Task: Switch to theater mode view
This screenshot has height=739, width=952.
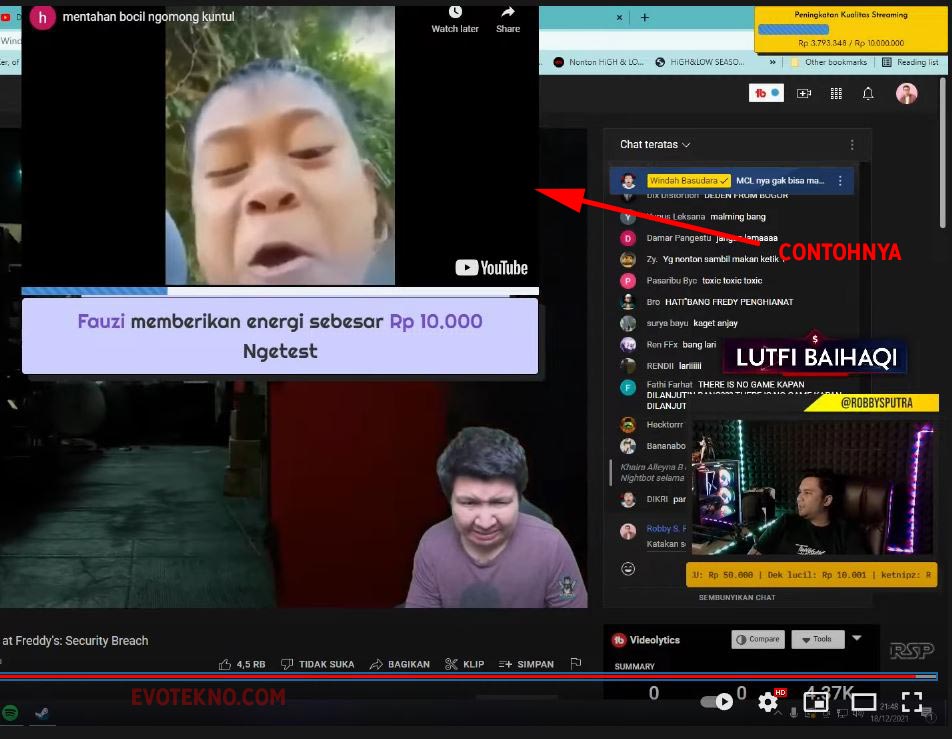Action: pos(864,702)
